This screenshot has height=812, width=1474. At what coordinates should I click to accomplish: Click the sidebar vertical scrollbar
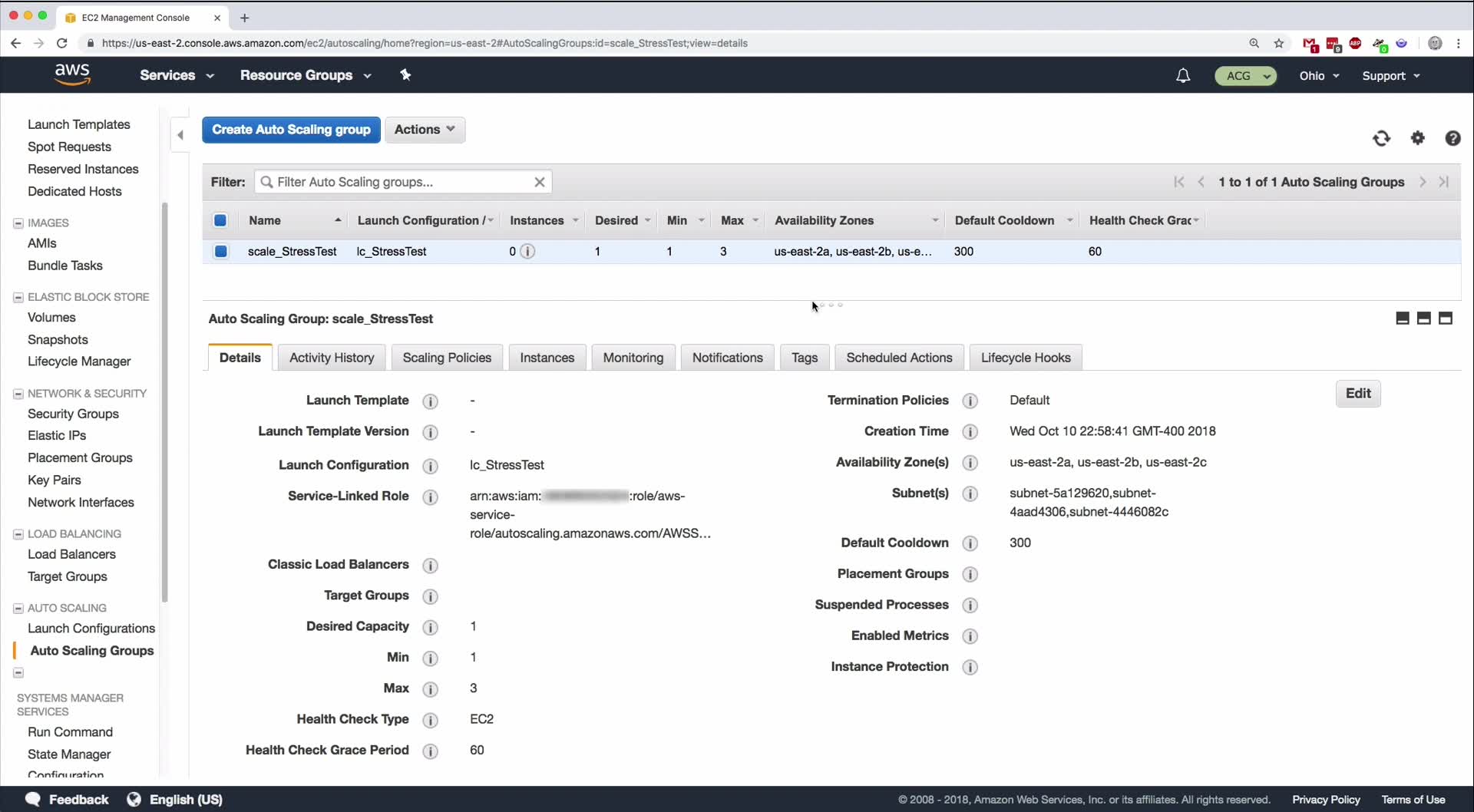[164, 403]
